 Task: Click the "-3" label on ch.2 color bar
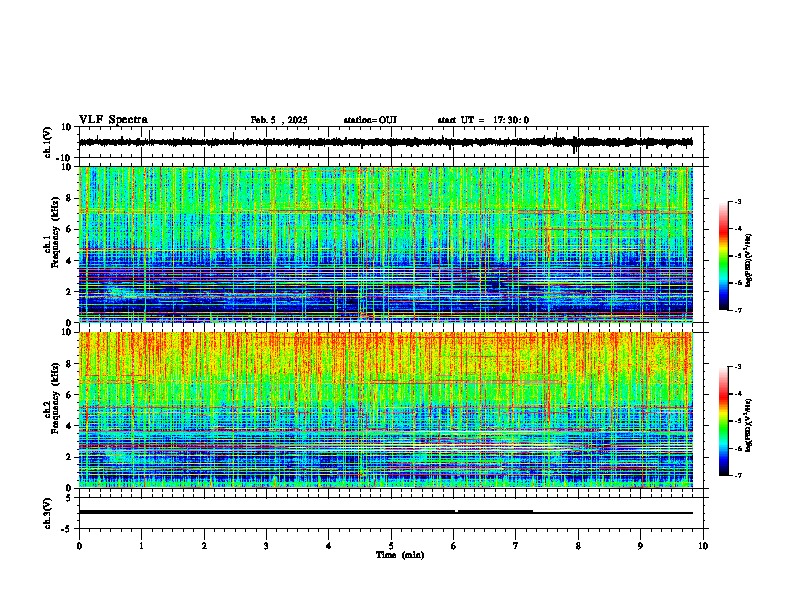pos(737,367)
